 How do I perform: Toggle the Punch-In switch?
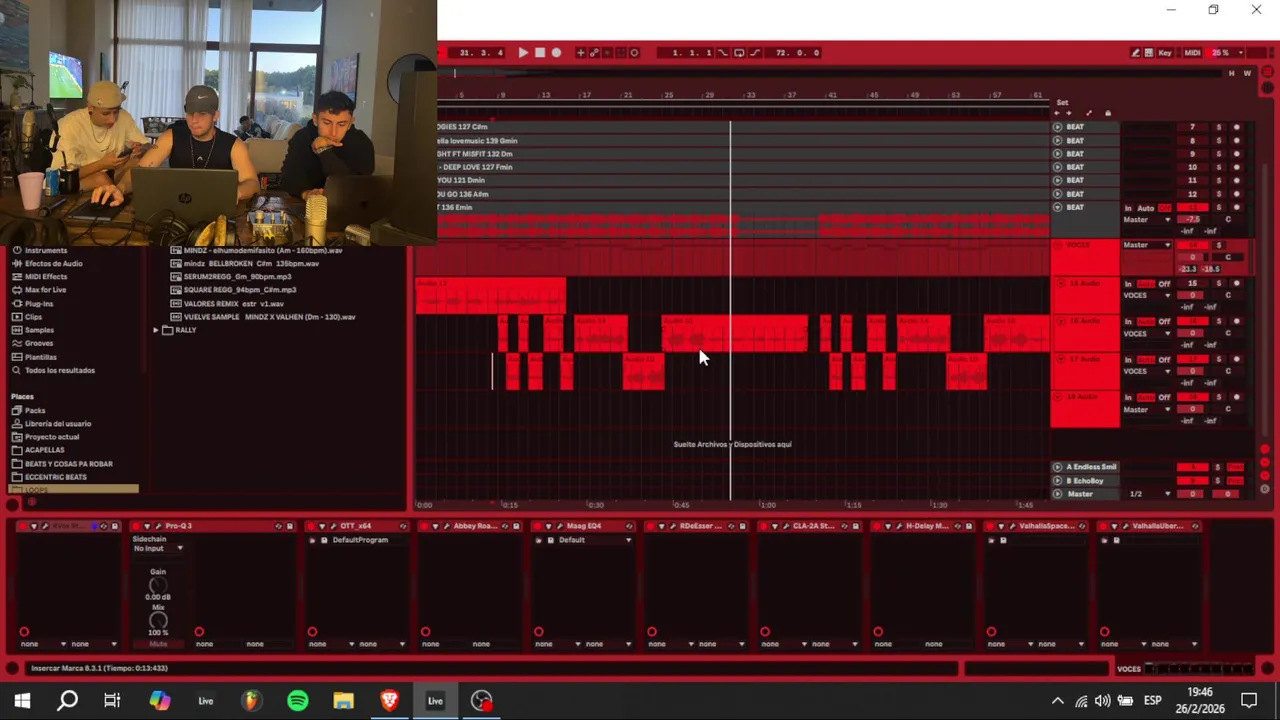(723, 53)
